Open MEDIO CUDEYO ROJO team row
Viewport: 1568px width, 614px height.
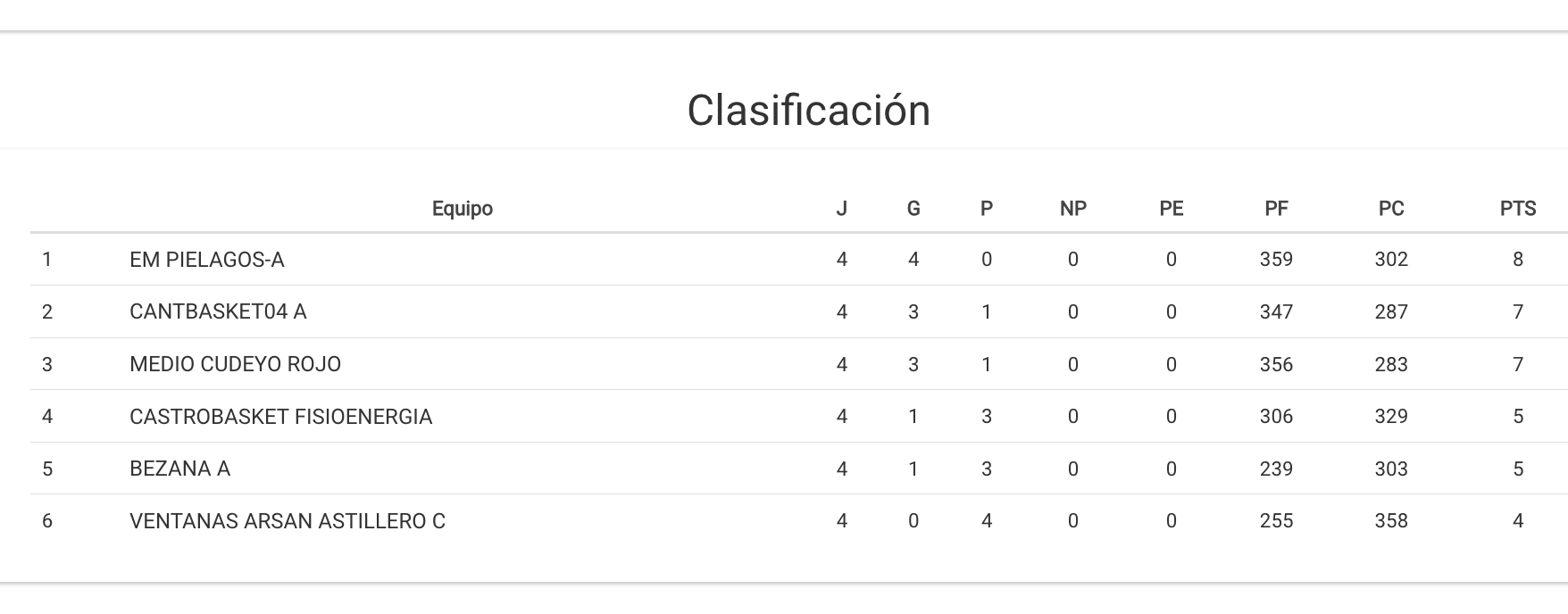tap(235, 364)
